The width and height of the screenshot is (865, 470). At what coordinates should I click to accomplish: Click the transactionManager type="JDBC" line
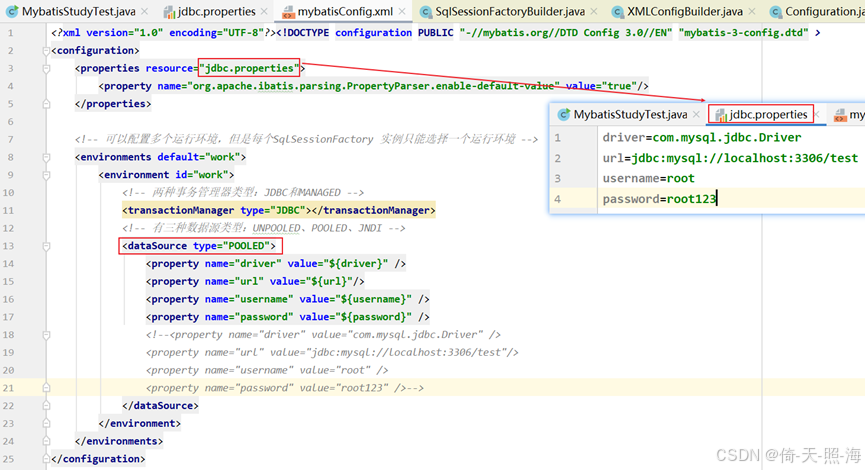(279, 210)
